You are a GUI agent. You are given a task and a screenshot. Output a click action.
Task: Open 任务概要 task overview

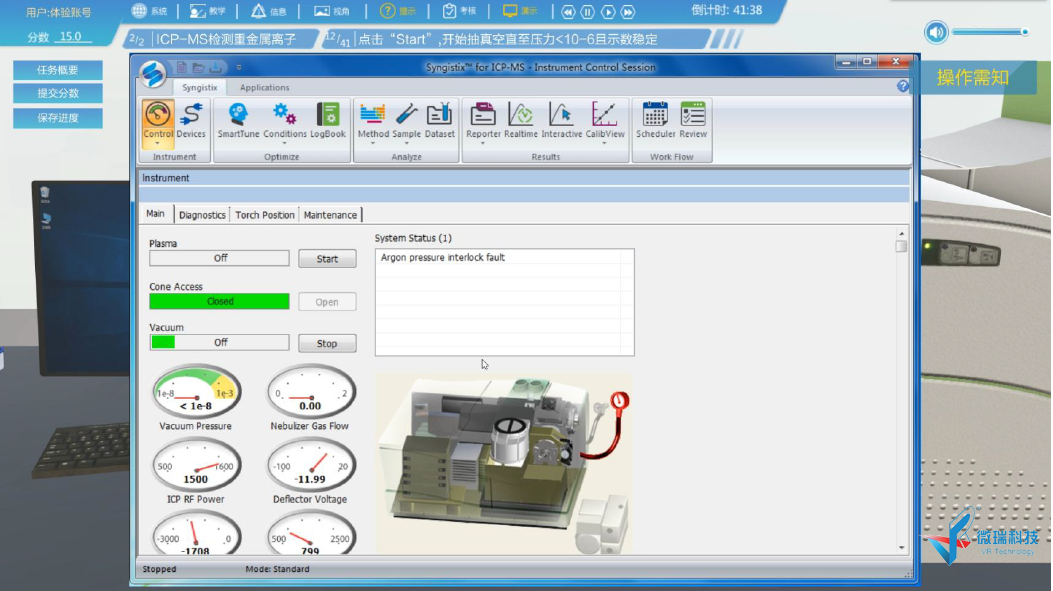pos(58,70)
